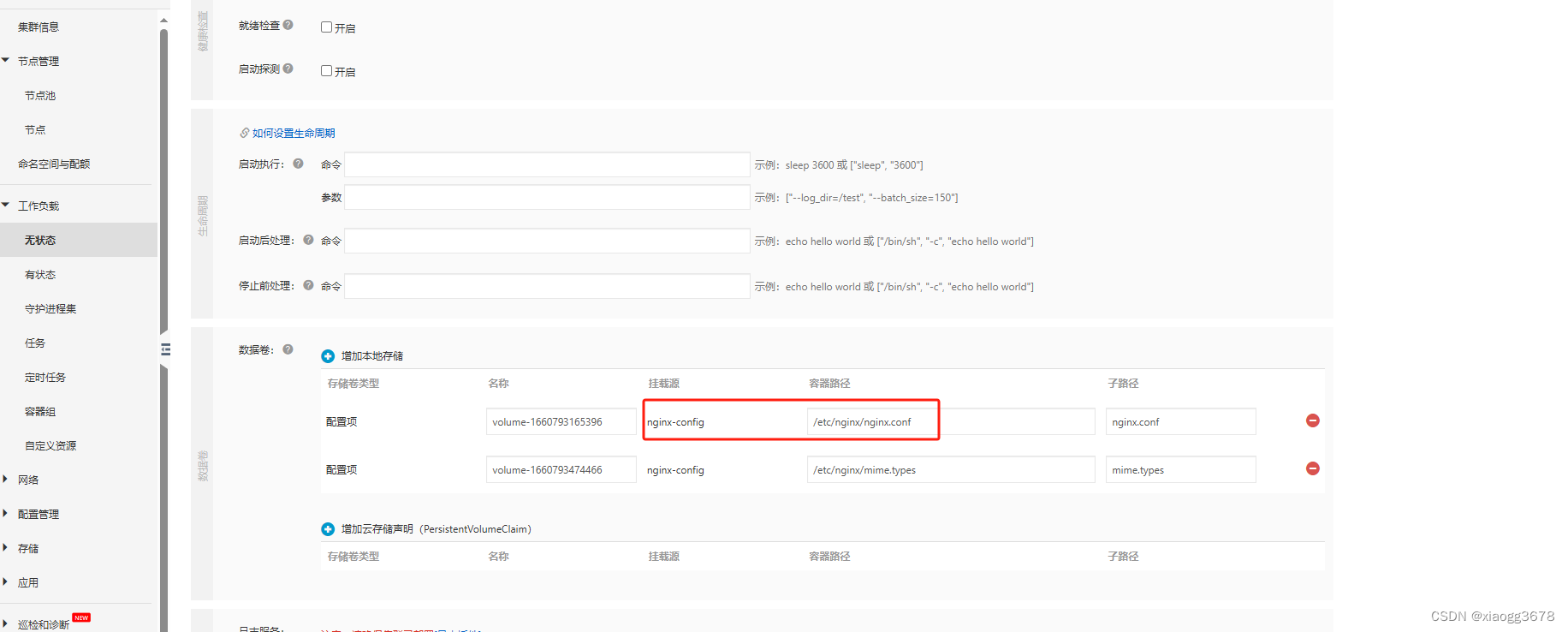Focus 启动执行 参数 input field
This screenshot has height=632, width=1568.
(547, 197)
